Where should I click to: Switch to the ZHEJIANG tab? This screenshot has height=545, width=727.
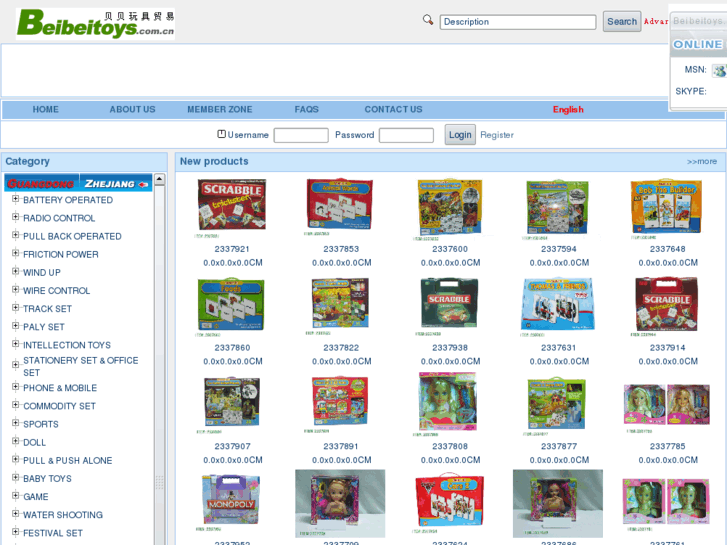pos(116,183)
